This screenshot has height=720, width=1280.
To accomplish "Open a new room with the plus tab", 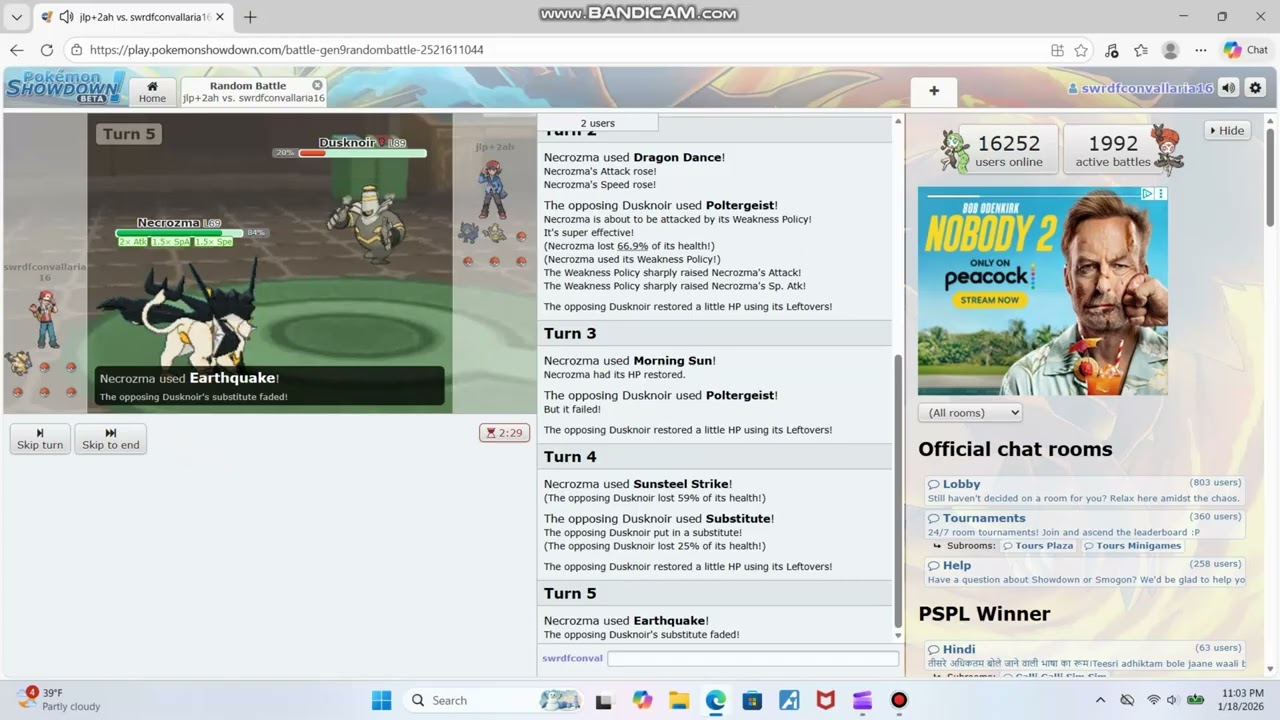I will point(934,91).
